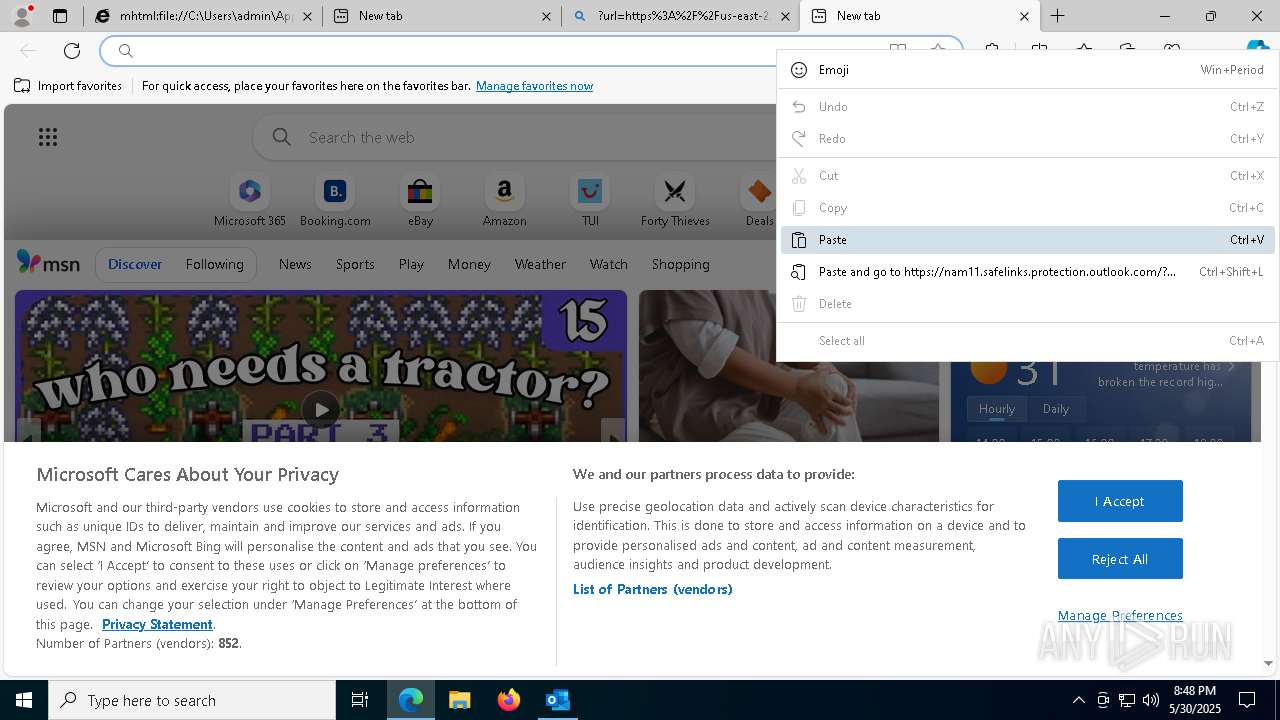Screen dimensions: 1280x720
Task: Open List of Partners (vendors) link
Action: pyautogui.click(x=653, y=589)
